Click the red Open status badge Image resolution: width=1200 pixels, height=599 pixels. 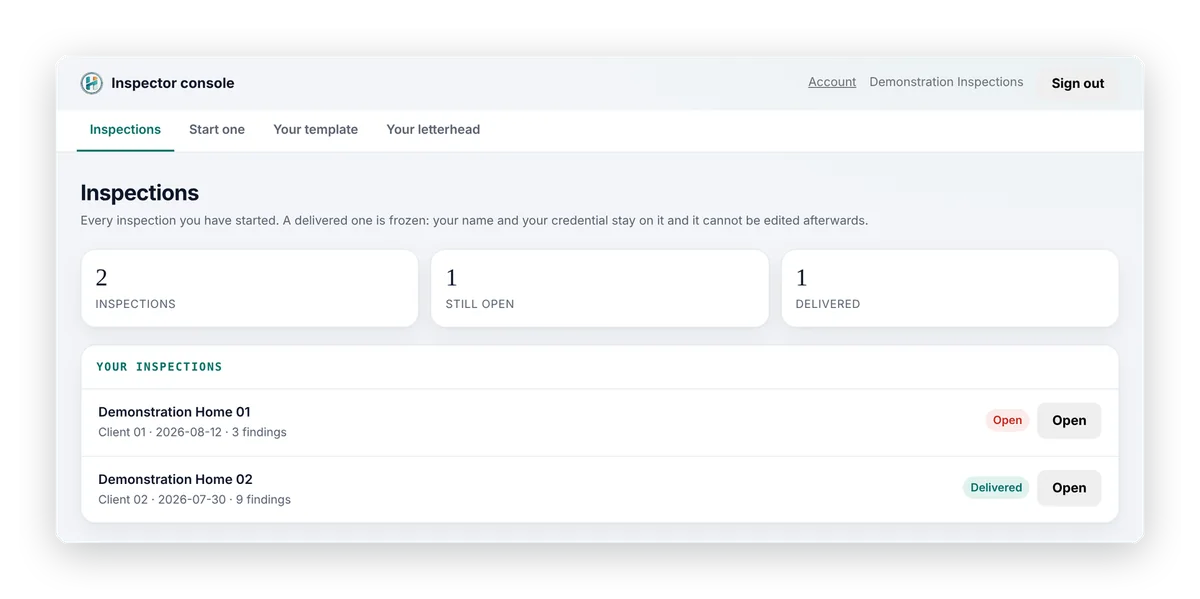coord(1007,420)
